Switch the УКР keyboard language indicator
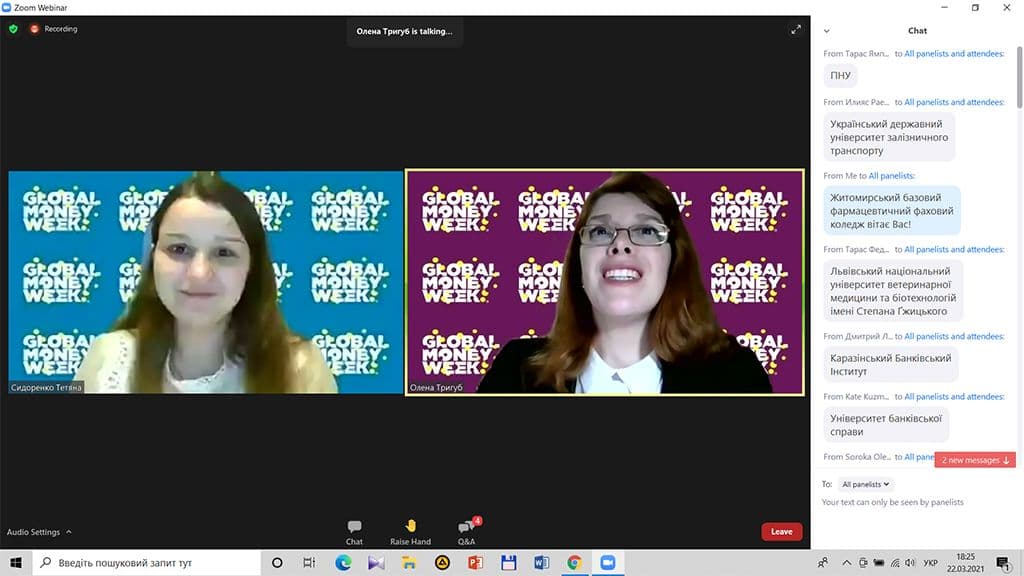 point(931,562)
